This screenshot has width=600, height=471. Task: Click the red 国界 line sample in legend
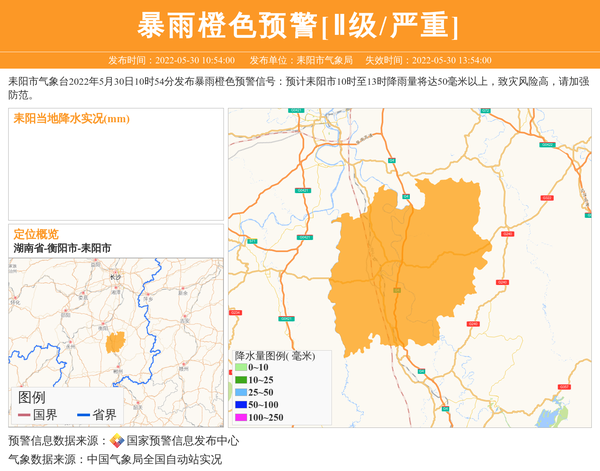point(24,415)
